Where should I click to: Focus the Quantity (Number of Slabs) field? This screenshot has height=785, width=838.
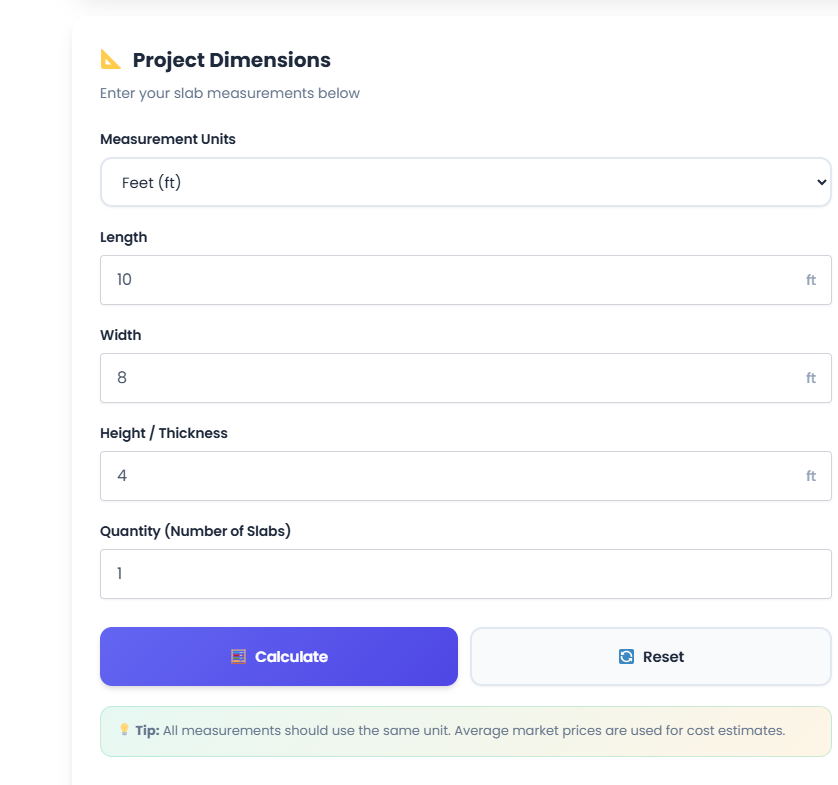pyautogui.click(x=465, y=574)
